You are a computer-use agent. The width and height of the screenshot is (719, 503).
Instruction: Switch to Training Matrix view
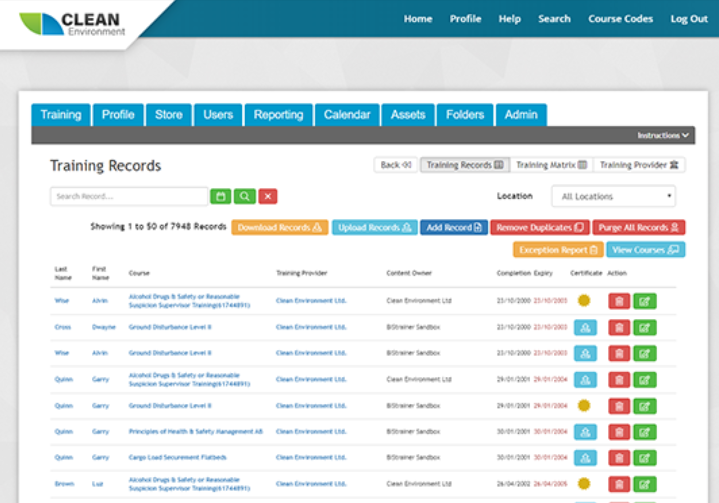click(x=552, y=165)
